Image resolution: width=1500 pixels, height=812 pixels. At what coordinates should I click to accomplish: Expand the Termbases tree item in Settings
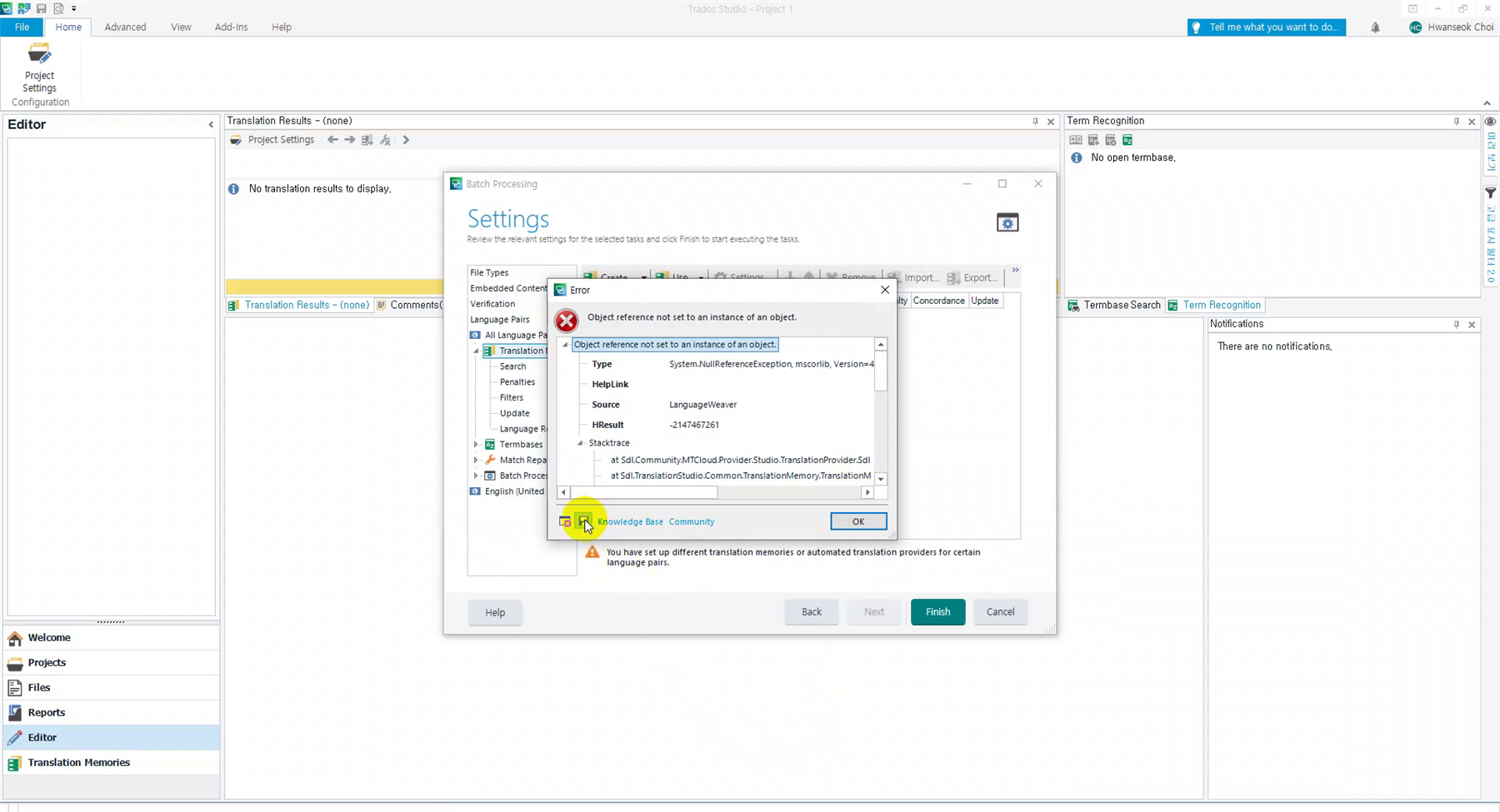pyautogui.click(x=477, y=444)
